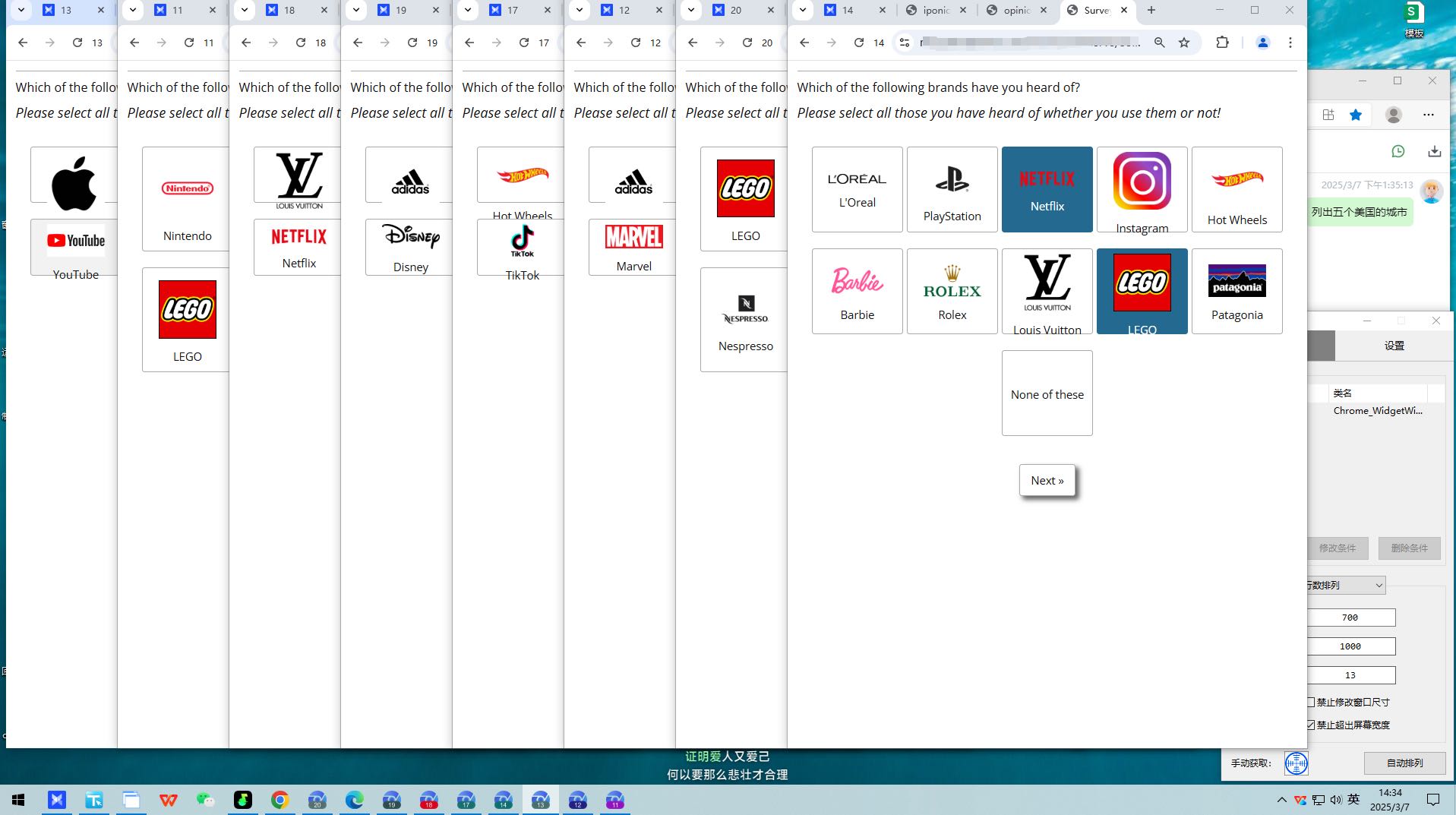Open the Windows Start menu
The image size is (1456, 815).
coord(18,800)
